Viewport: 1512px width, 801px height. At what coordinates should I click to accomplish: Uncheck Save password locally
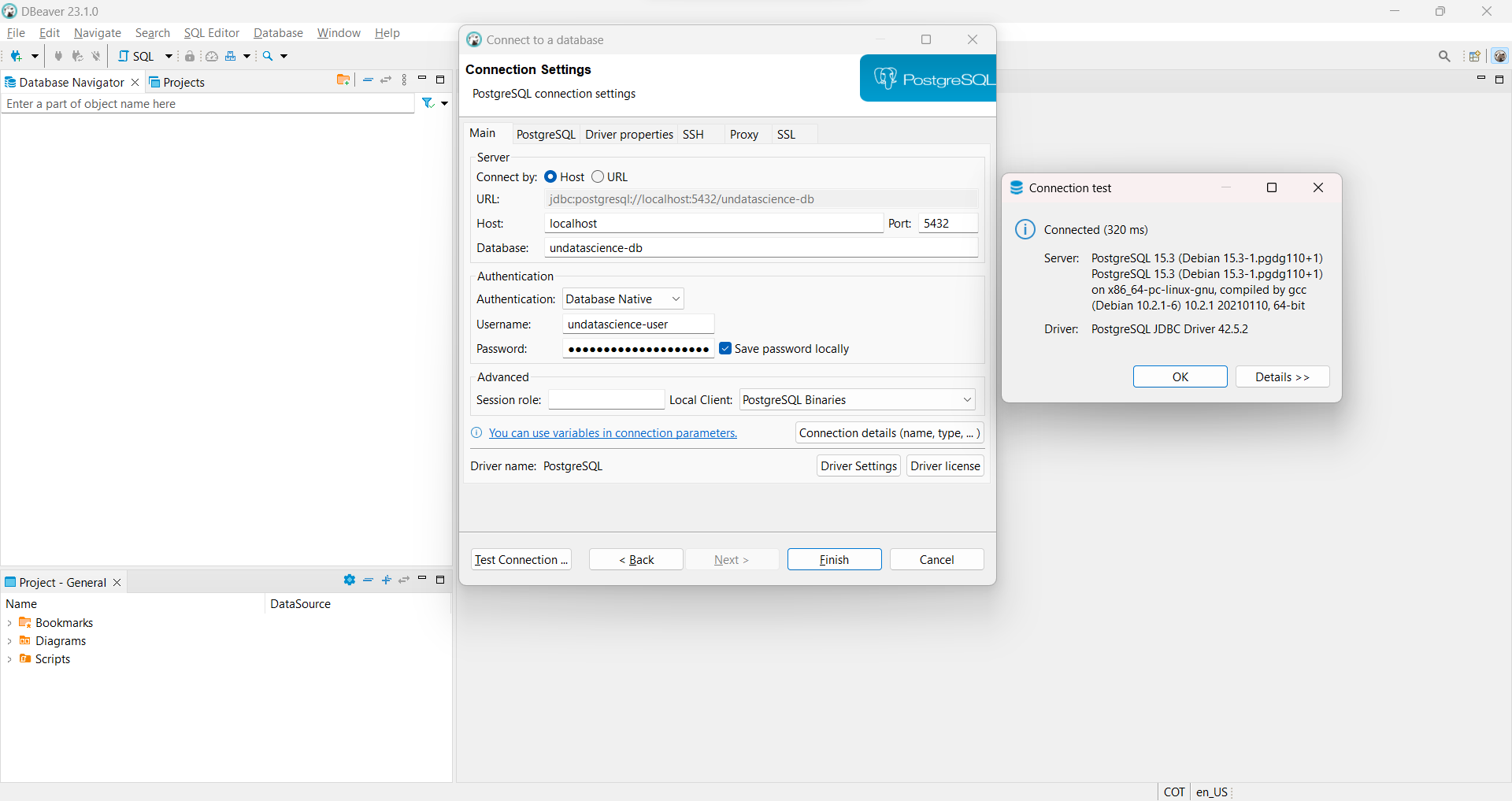[725, 348]
